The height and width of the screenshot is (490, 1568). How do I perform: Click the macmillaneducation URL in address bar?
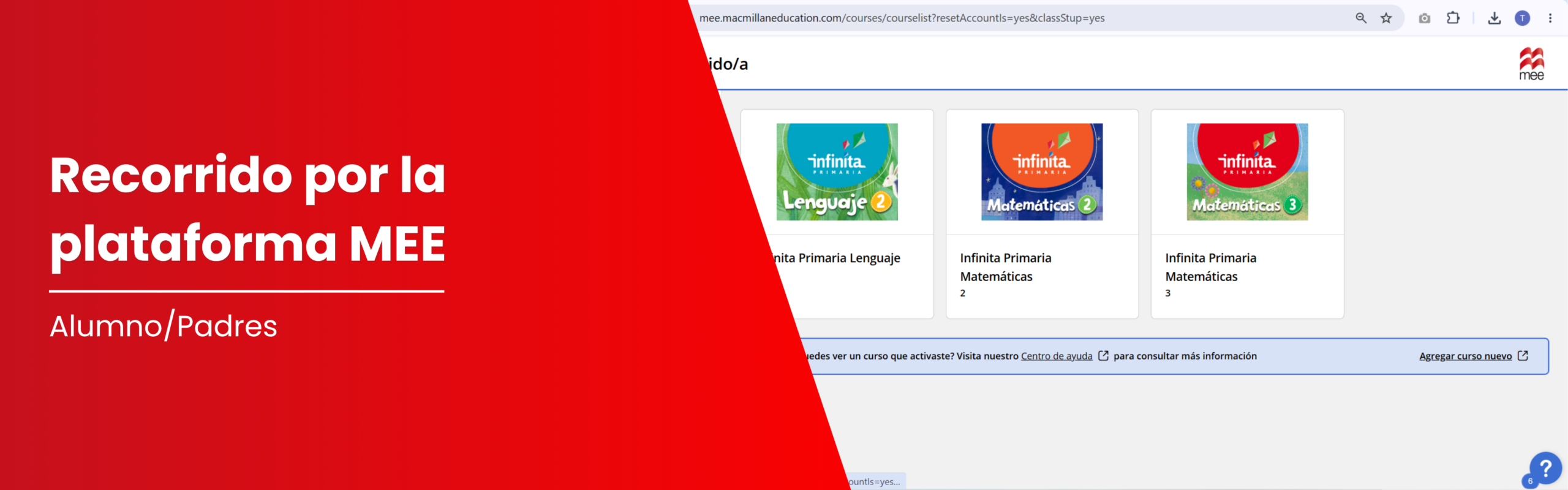[902, 18]
